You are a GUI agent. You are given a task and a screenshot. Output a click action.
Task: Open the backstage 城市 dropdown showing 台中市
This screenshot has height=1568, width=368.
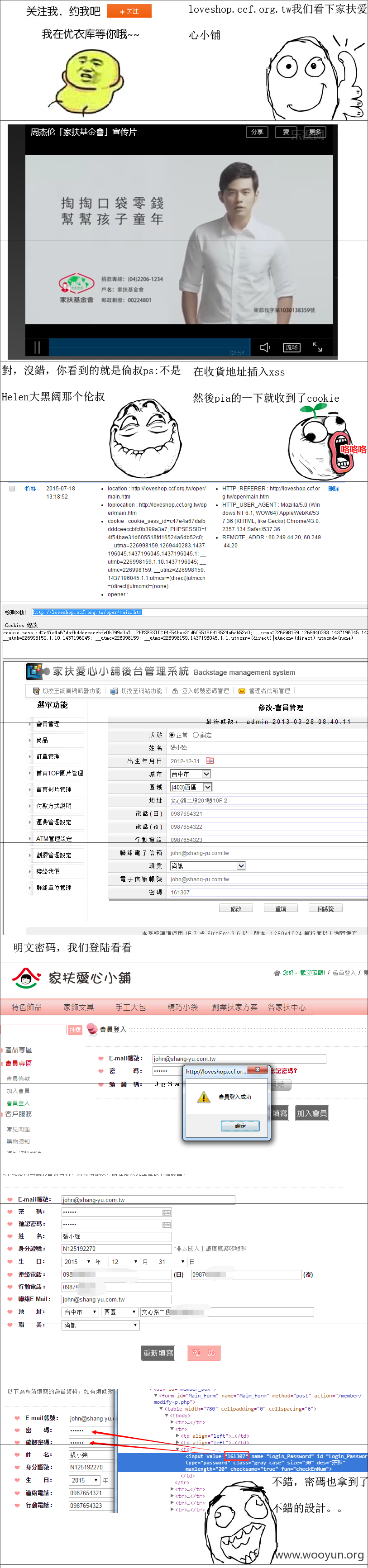pyautogui.click(x=190, y=774)
